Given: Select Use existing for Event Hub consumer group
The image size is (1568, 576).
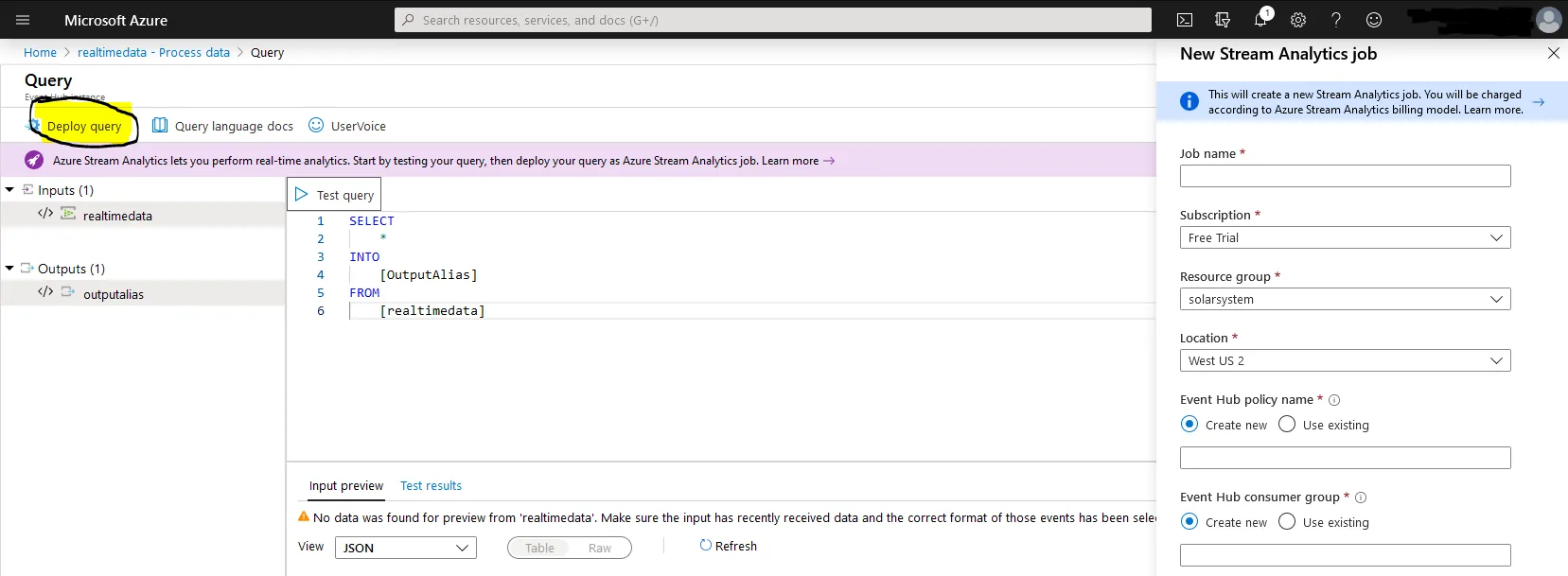Looking at the screenshot, I should pyautogui.click(x=1287, y=522).
